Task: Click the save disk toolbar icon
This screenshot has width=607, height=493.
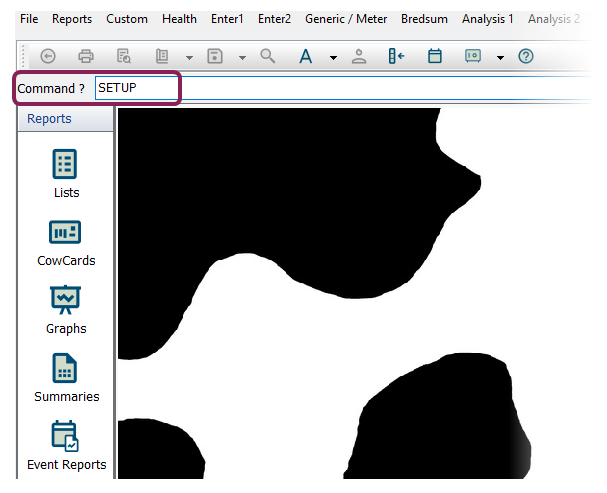Action: [x=215, y=56]
